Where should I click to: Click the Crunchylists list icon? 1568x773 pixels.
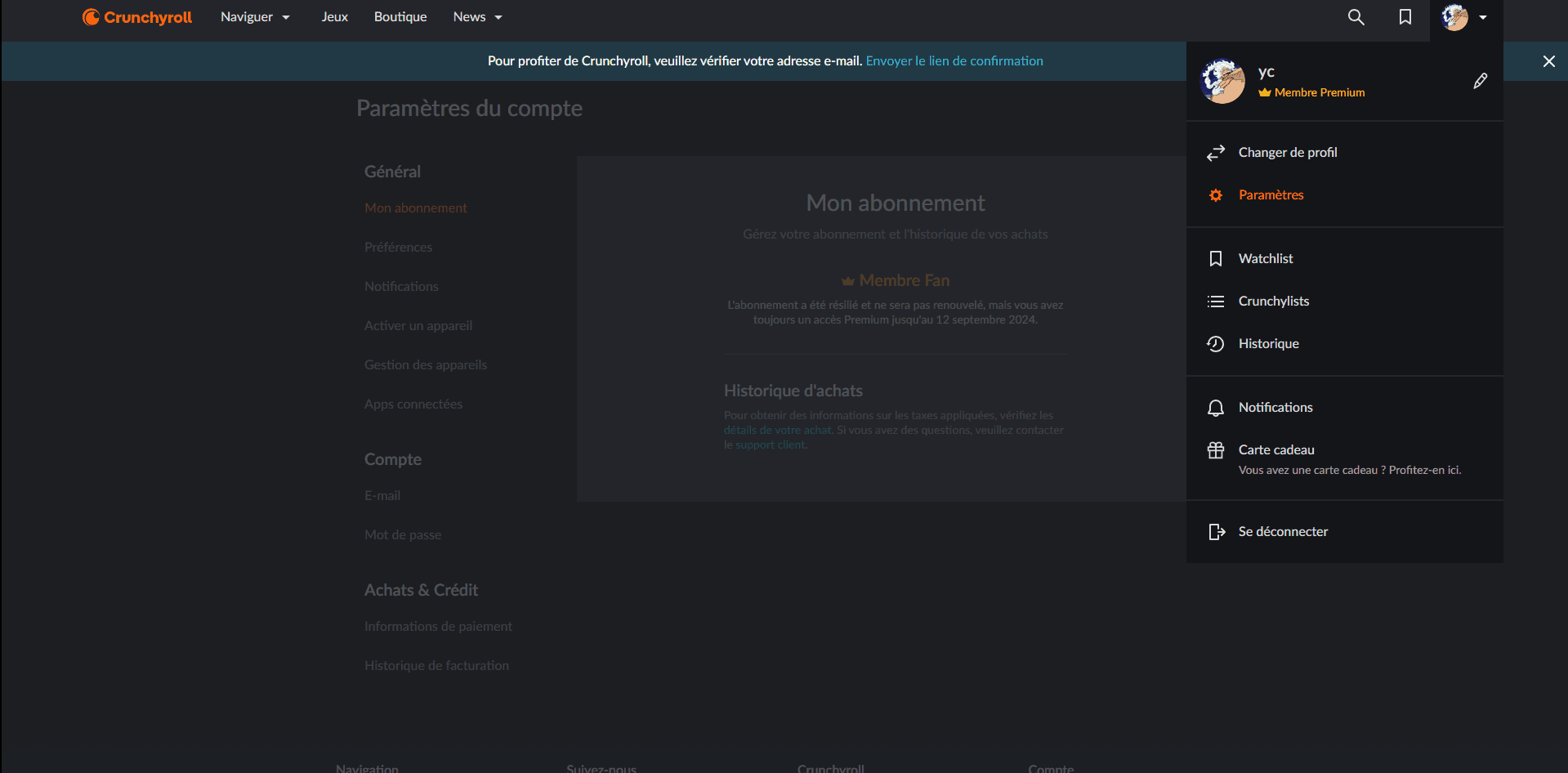point(1216,302)
